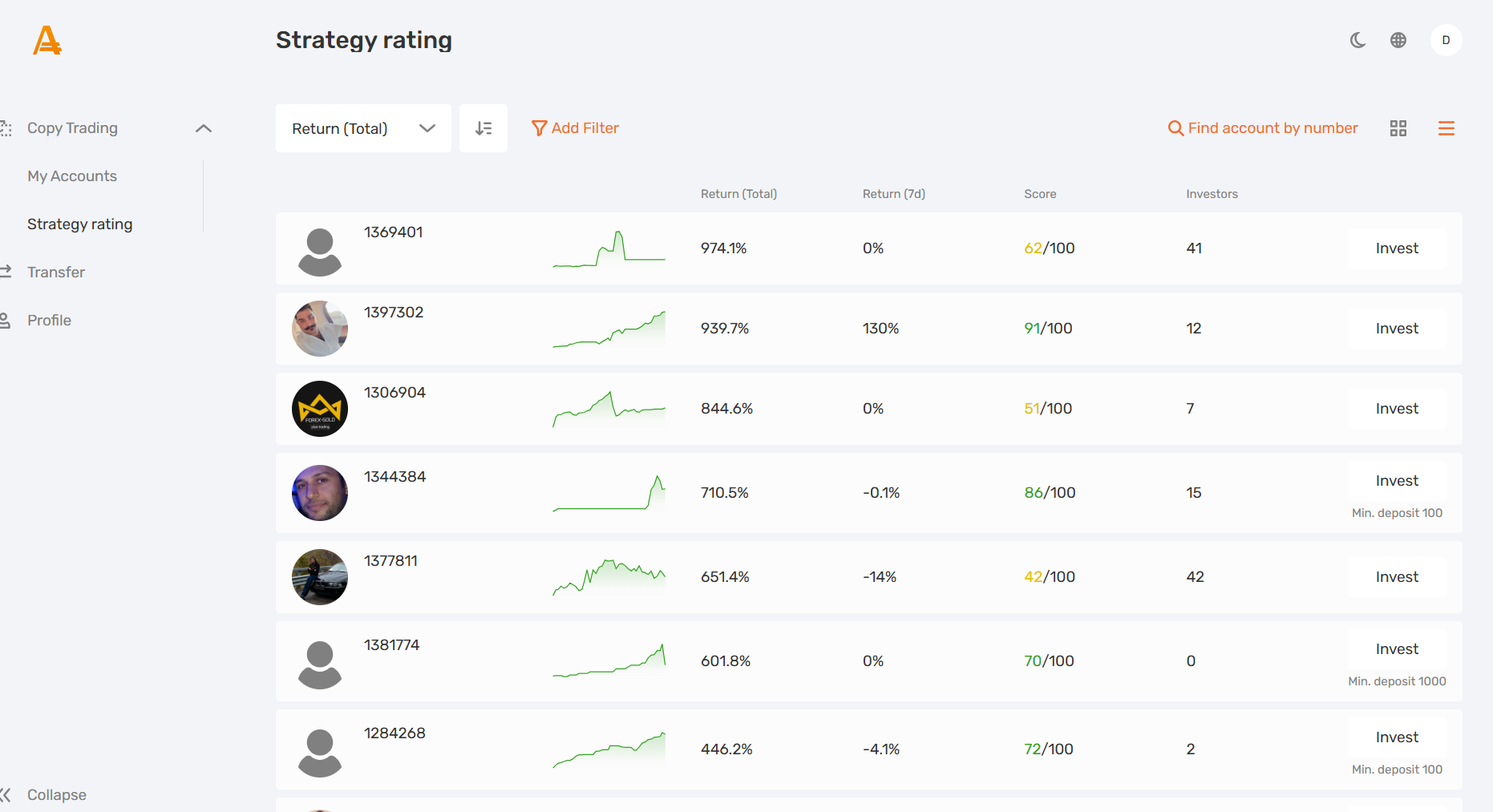Switch to the My Accounts menu item
This screenshot has width=1493, height=812.
[72, 176]
